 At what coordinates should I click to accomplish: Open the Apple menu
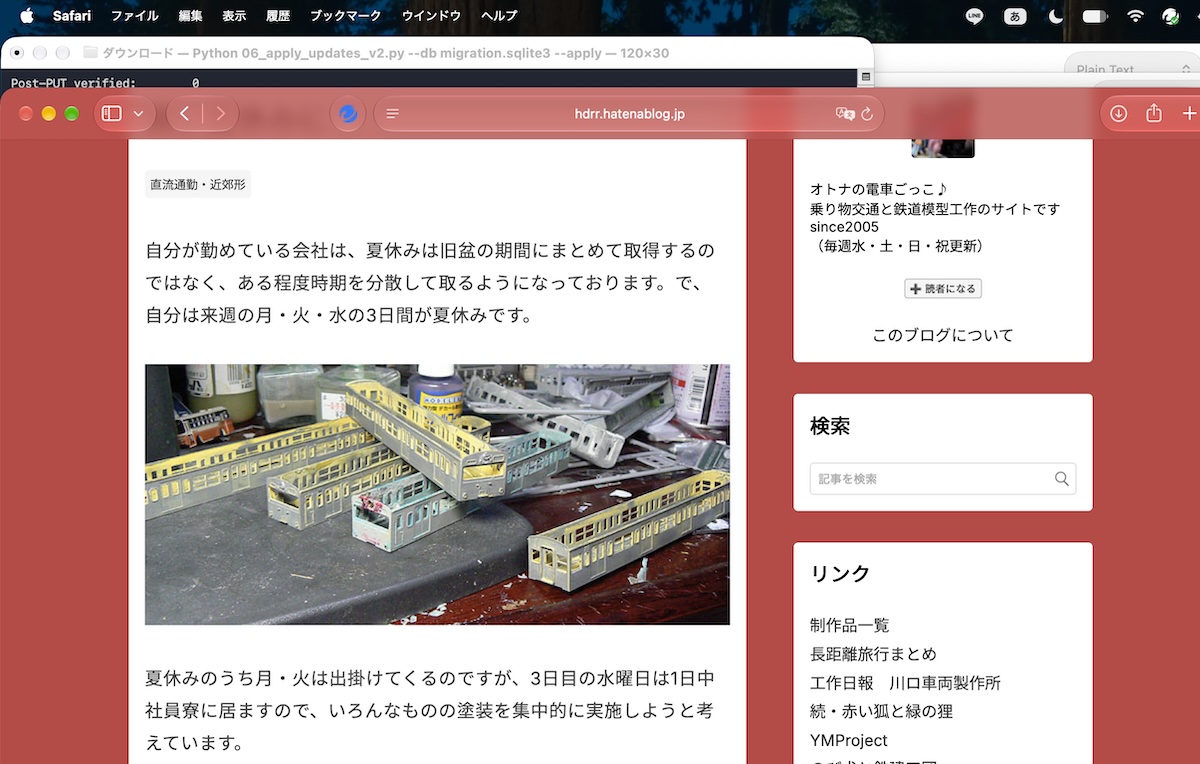[x=27, y=16]
